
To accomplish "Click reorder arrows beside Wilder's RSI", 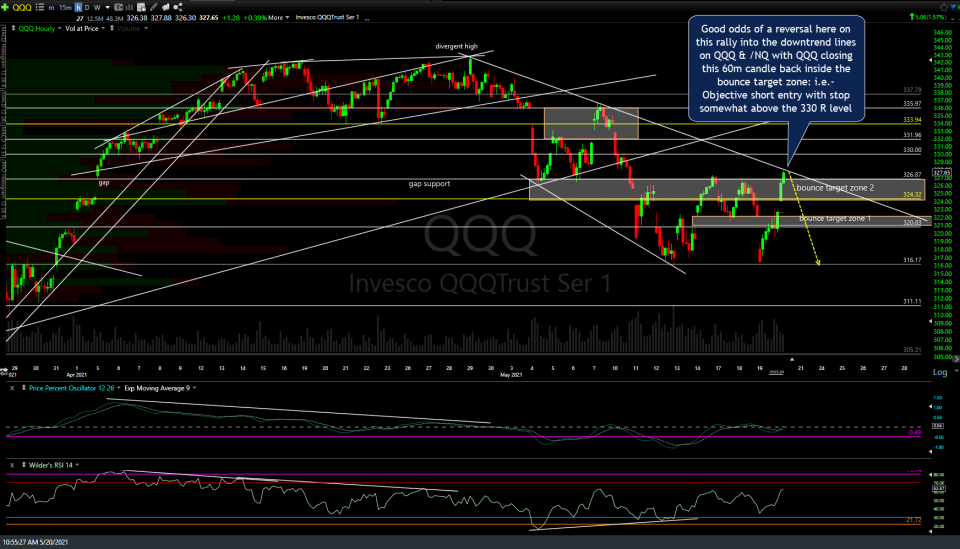I will click(x=24, y=465).
